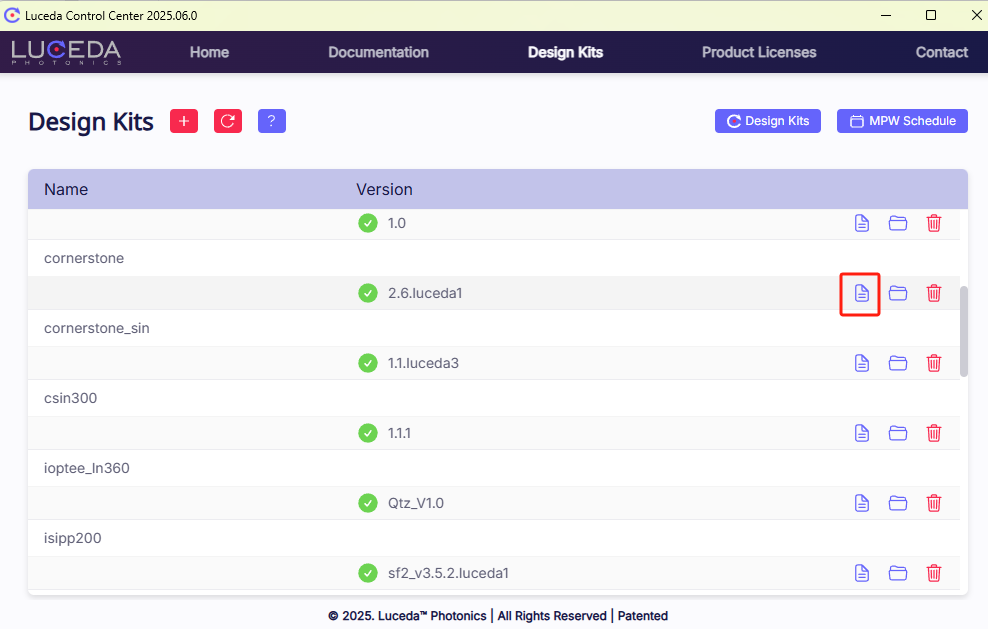
Task: Click green check status for Qtz_V1.0
Action: tap(368, 503)
